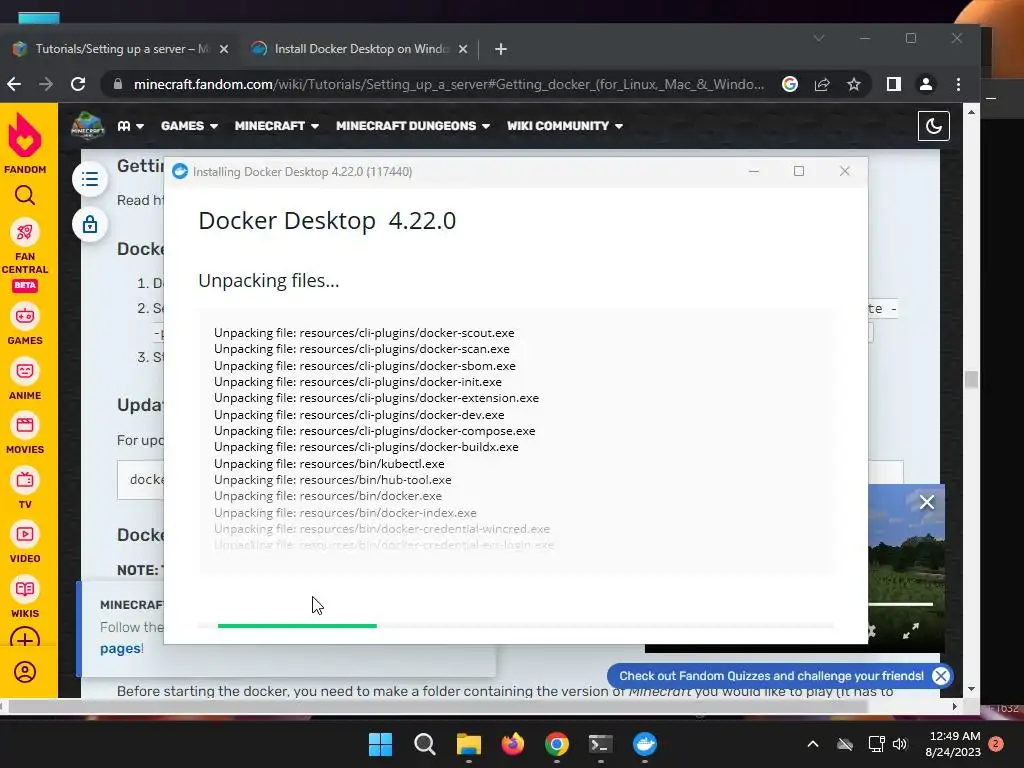Open Chrome from the taskbar
The height and width of the screenshot is (768, 1024).
point(557,744)
